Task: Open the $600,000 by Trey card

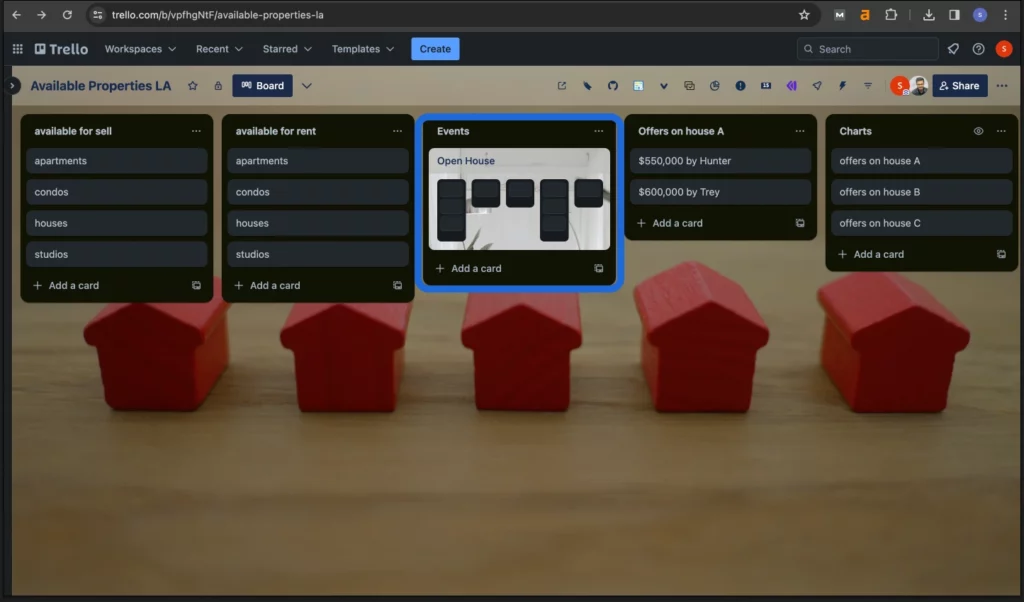Action: (720, 192)
